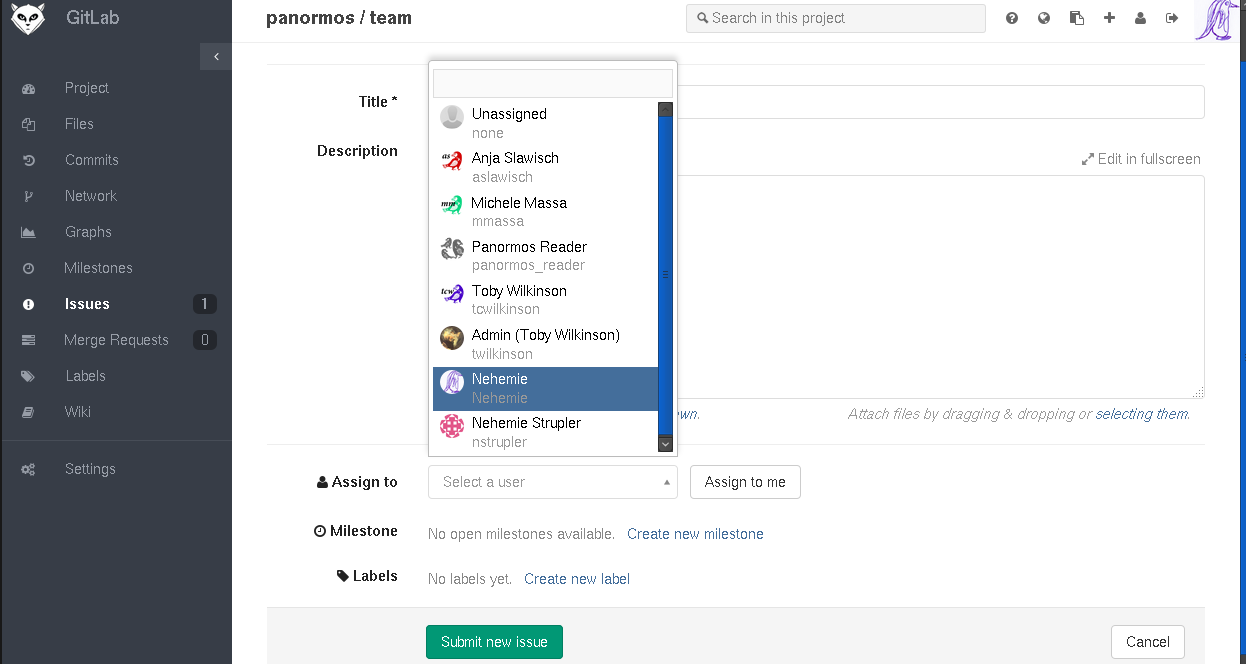Open profile via the user icon
1246x664 pixels.
(x=1140, y=18)
